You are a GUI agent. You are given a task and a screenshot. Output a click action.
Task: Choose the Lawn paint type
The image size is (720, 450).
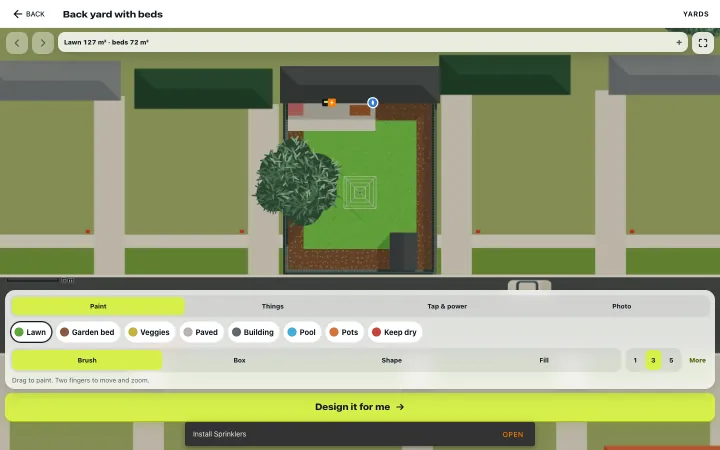coord(31,332)
